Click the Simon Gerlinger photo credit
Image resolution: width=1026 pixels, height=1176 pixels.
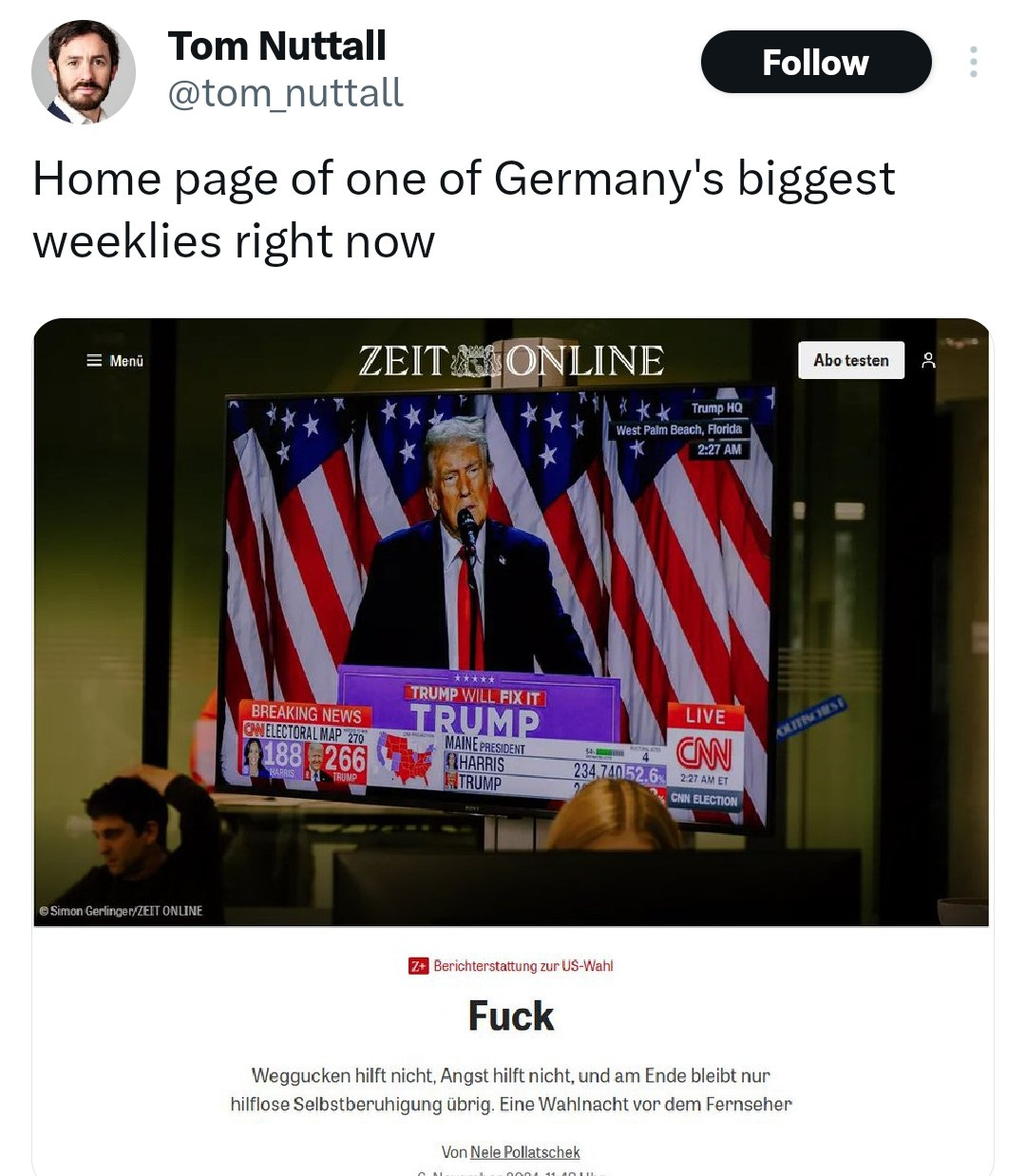[x=121, y=911]
